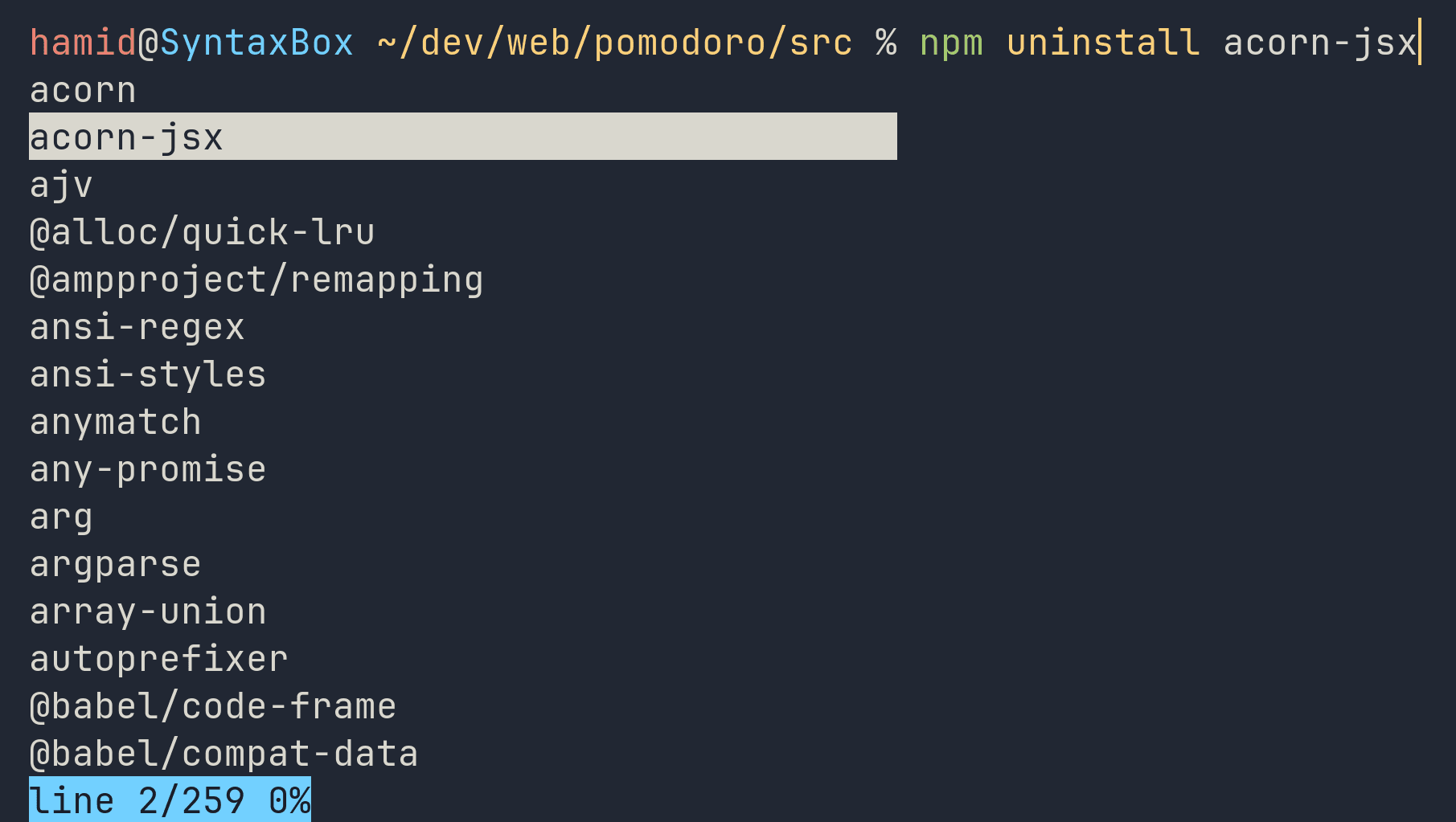The width and height of the screenshot is (1456, 822).
Task: Click the highlighted acorn-jsx completion entry
Action: click(x=126, y=137)
